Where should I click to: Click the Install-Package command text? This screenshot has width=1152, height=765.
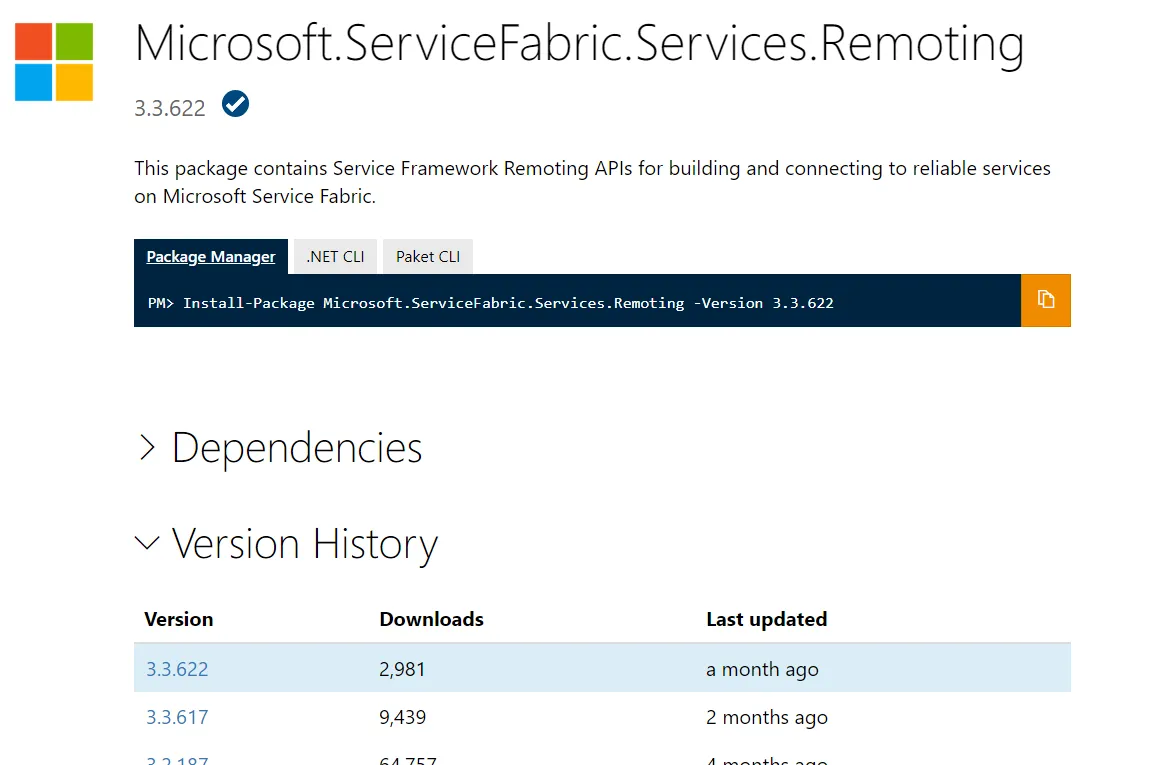point(508,302)
